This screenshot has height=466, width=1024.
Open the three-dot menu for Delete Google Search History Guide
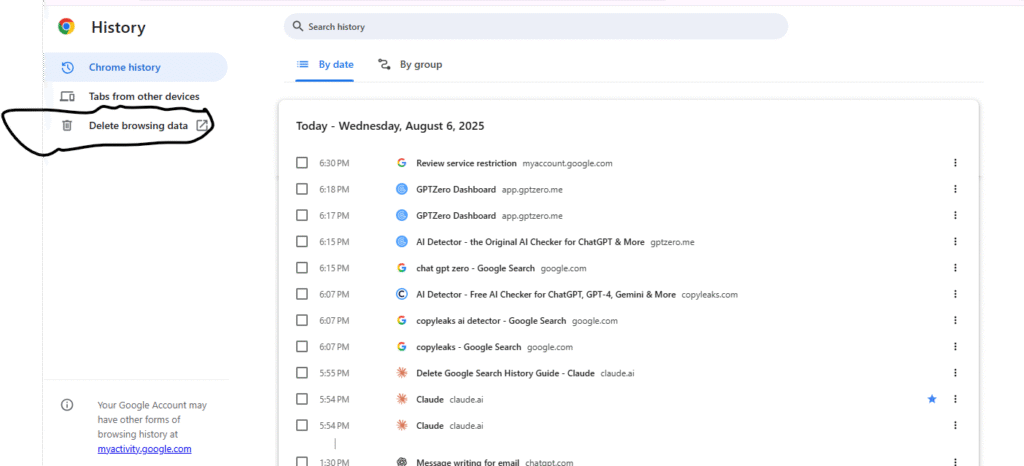click(x=955, y=373)
